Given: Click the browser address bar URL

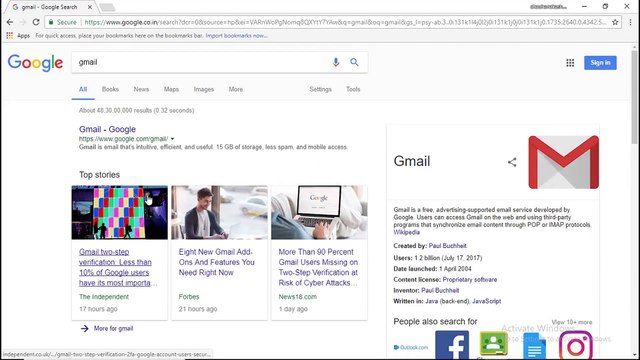Looking at the screenshot, I should (x=345, y=22).
